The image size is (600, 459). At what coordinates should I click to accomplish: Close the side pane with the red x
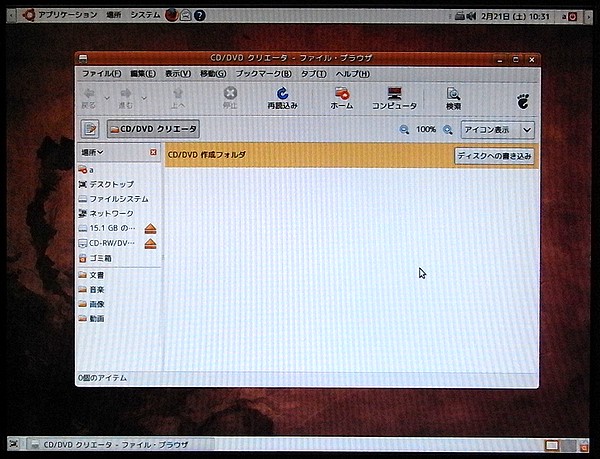[153, 152]
